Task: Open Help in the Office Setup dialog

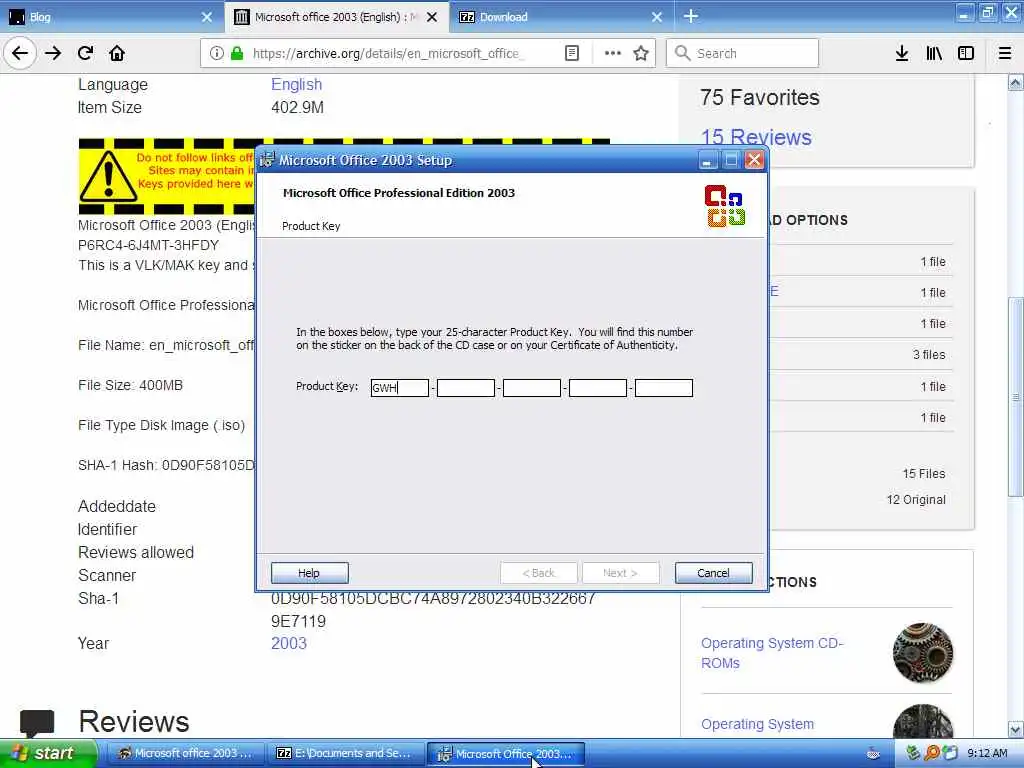Action: [x=310, y=573]
